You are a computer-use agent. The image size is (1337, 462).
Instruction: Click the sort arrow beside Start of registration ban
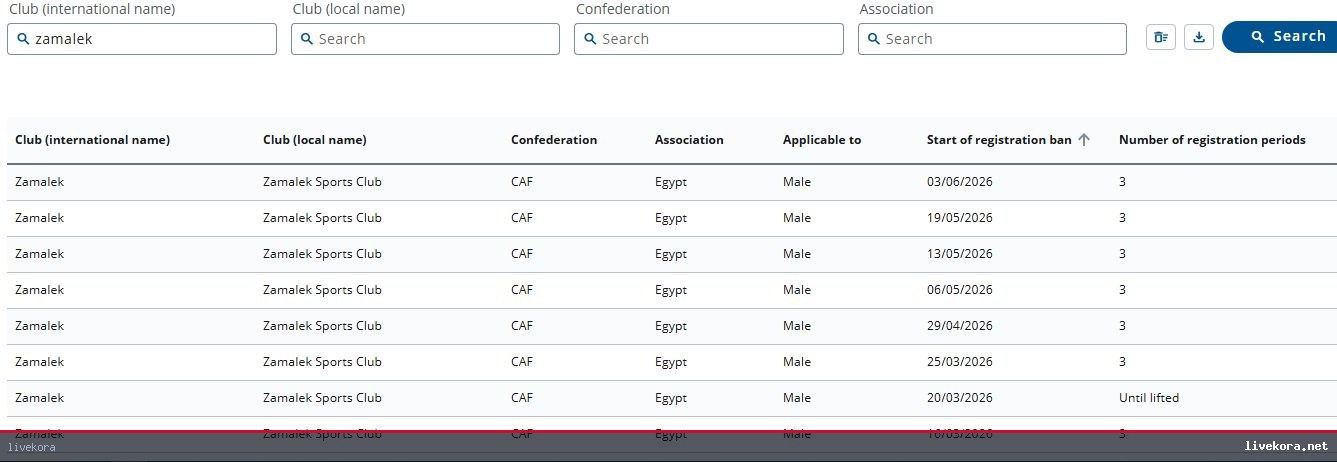(1084, 140)
